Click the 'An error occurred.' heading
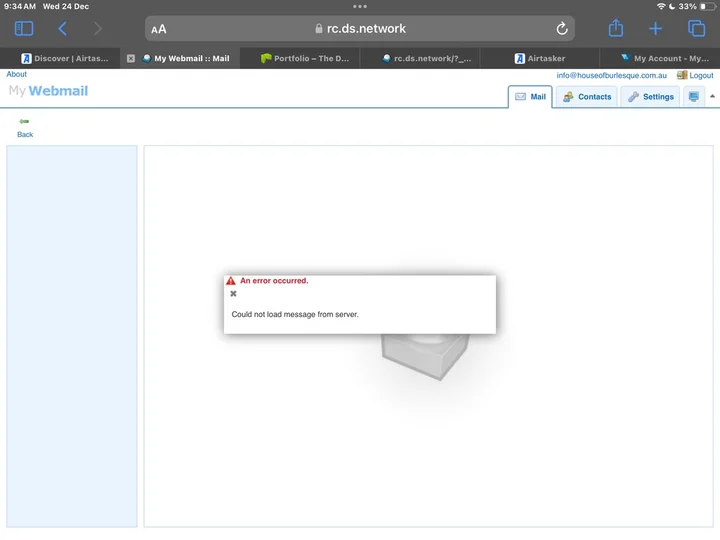Image resolution: width=720 pixels, height=540 pixels. pos(274,281)
